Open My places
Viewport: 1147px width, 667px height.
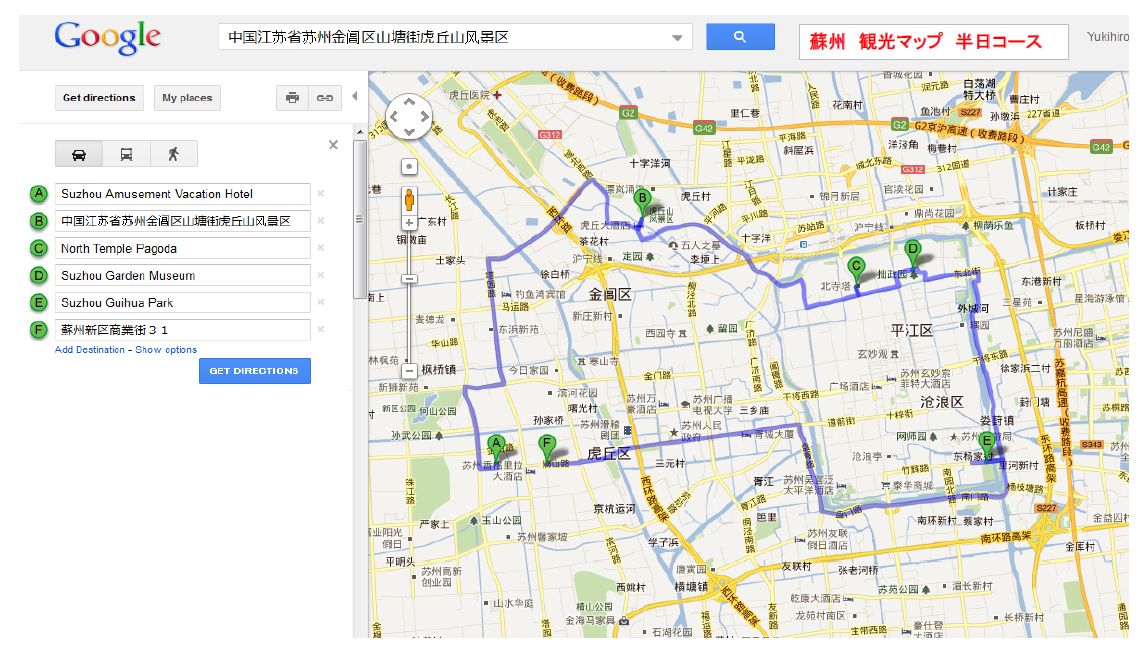click(187, 98)
